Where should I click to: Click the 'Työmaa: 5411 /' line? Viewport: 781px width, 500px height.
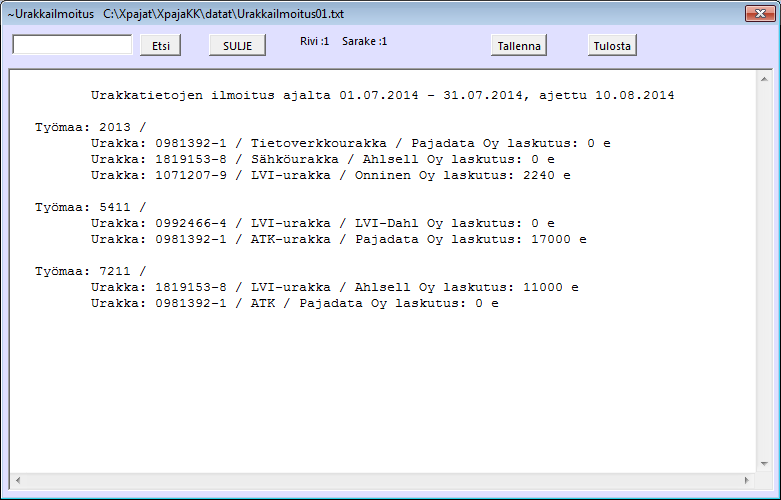(91, 207)
